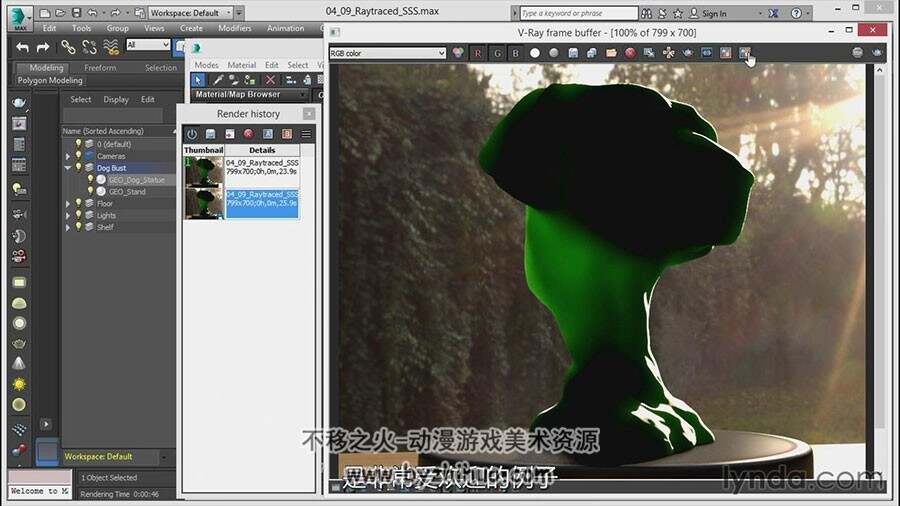900x506 pixels.
Task: Select first render thumbnail in Render history
Action: (204, 172)
